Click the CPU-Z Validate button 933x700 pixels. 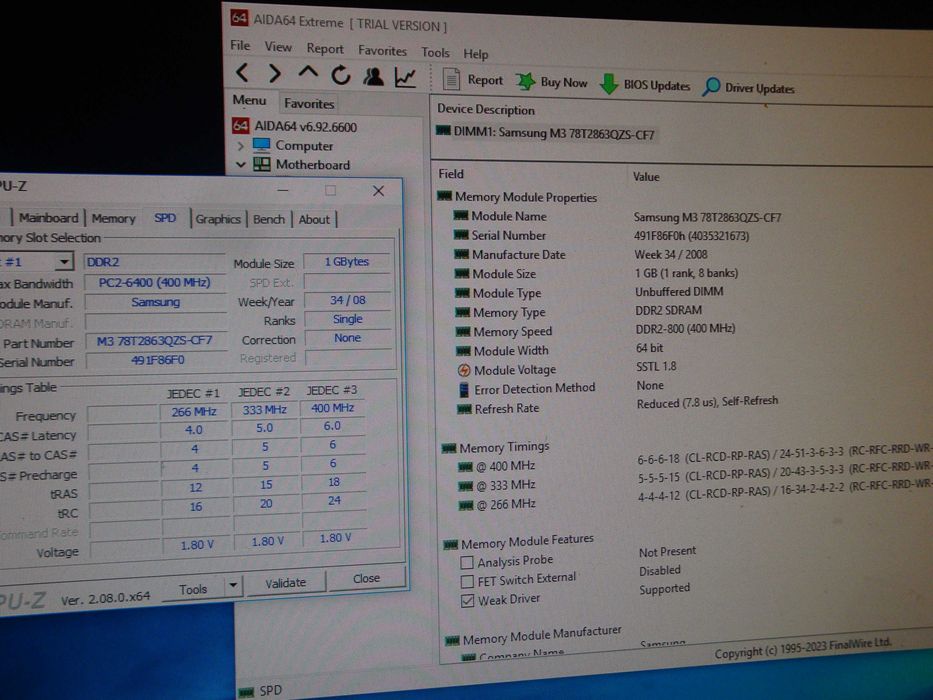286,583
